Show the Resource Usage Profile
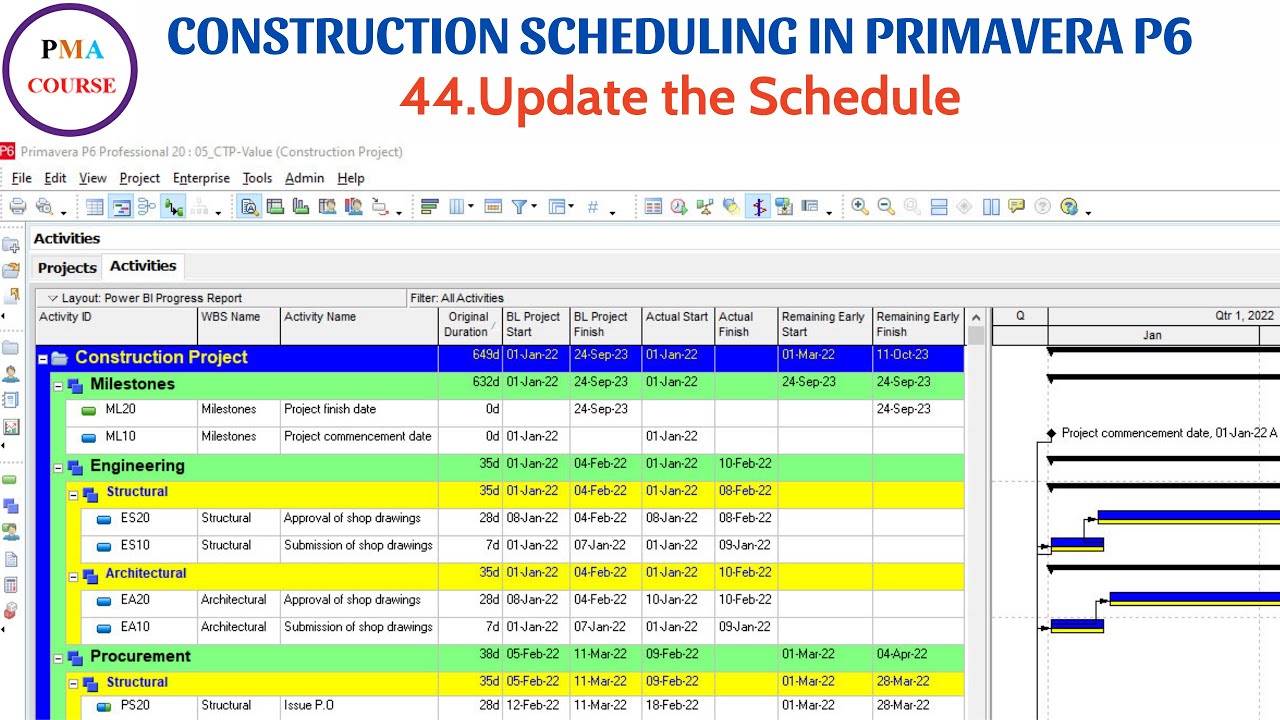 coord(353,207)
